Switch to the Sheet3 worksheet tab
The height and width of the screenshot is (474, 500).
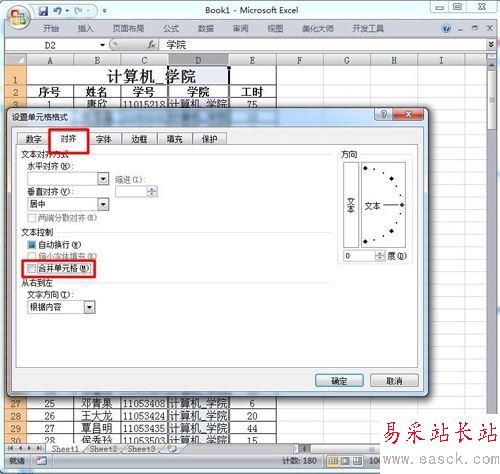tap(141, 449)
